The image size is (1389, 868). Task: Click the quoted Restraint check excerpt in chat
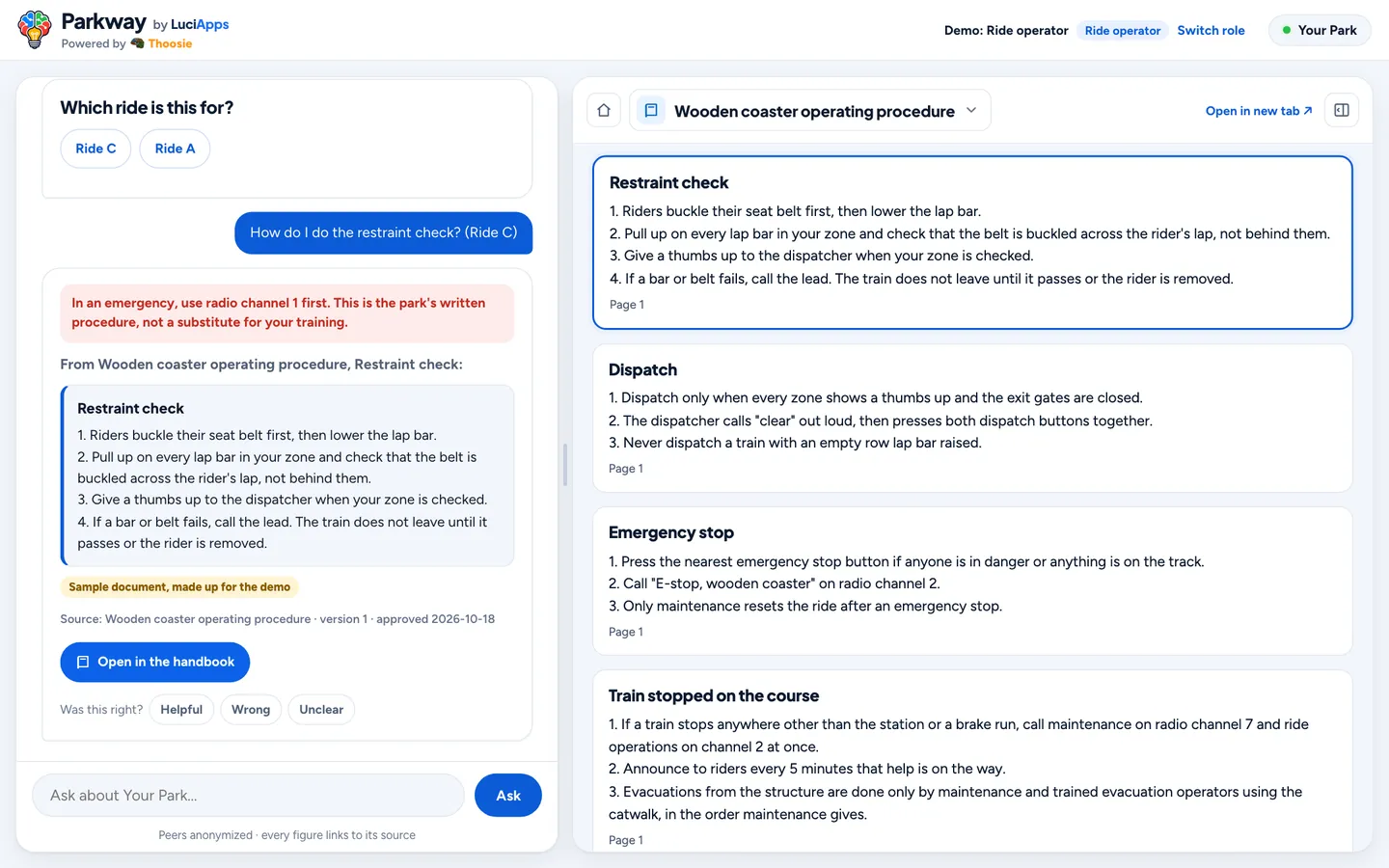click(x=287, y=475)
